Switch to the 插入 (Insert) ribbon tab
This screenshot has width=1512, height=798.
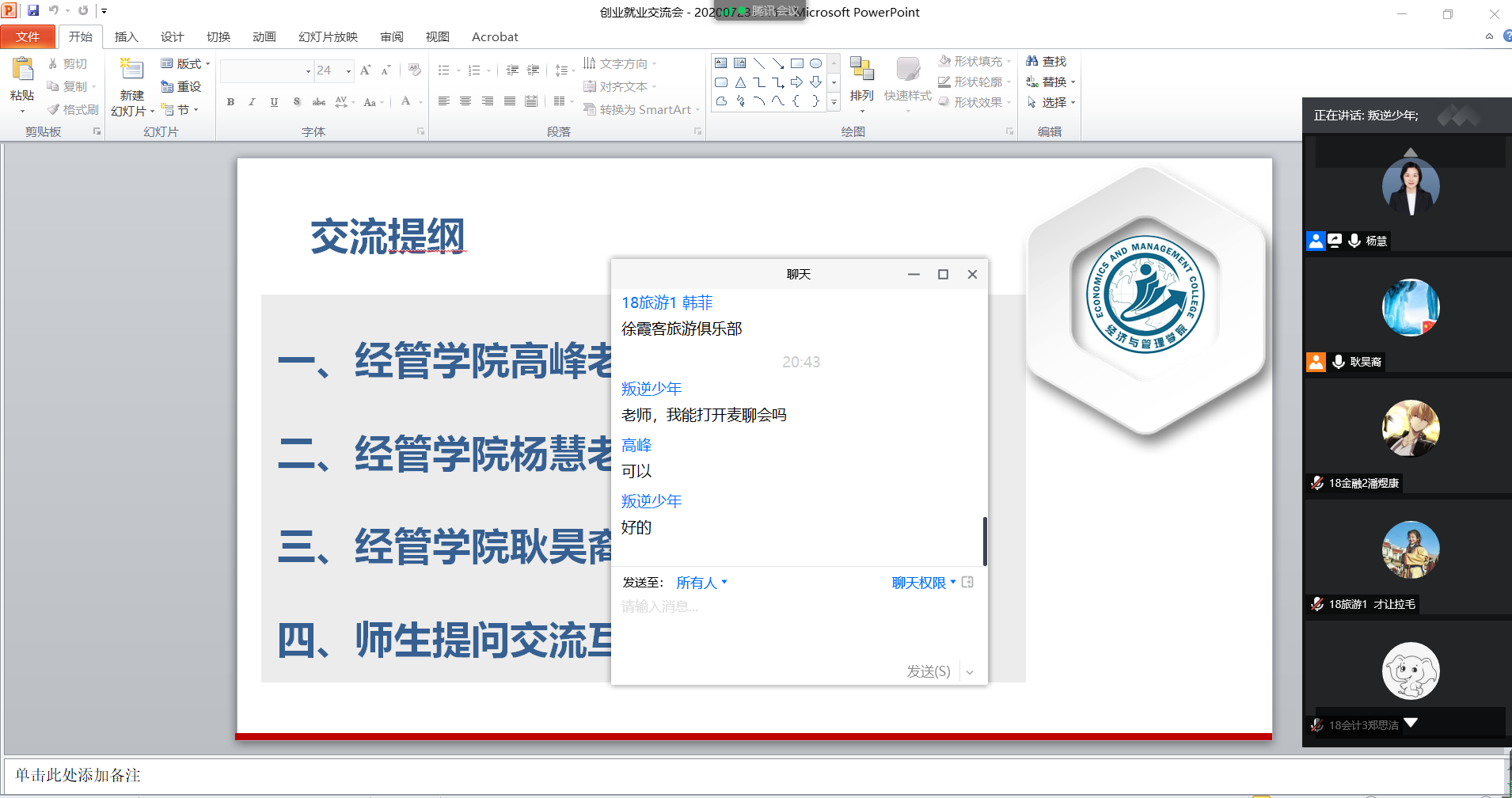[x=126, y=37]
